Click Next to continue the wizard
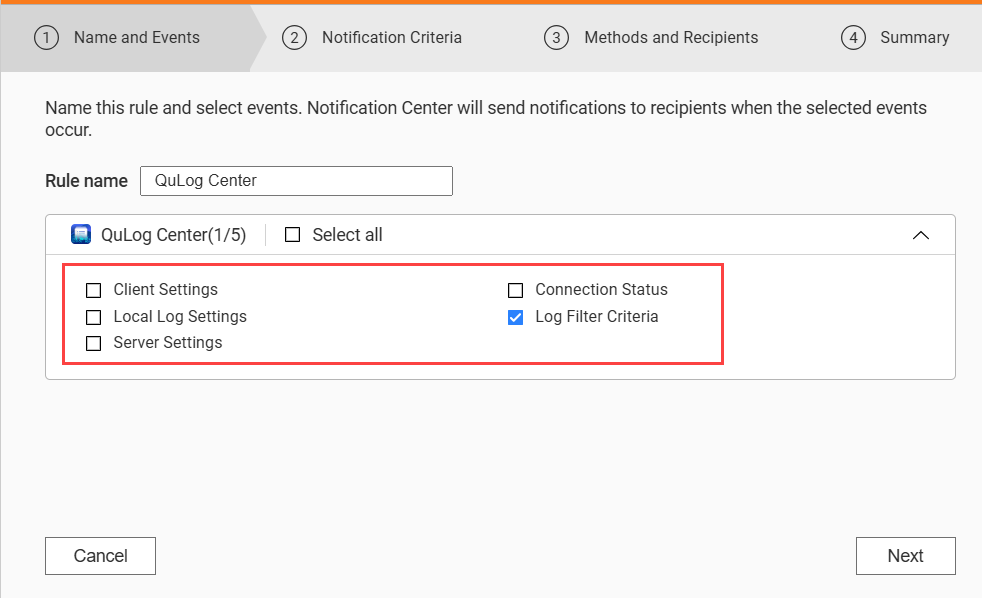The image size is (982, 598). pos(905,556)
